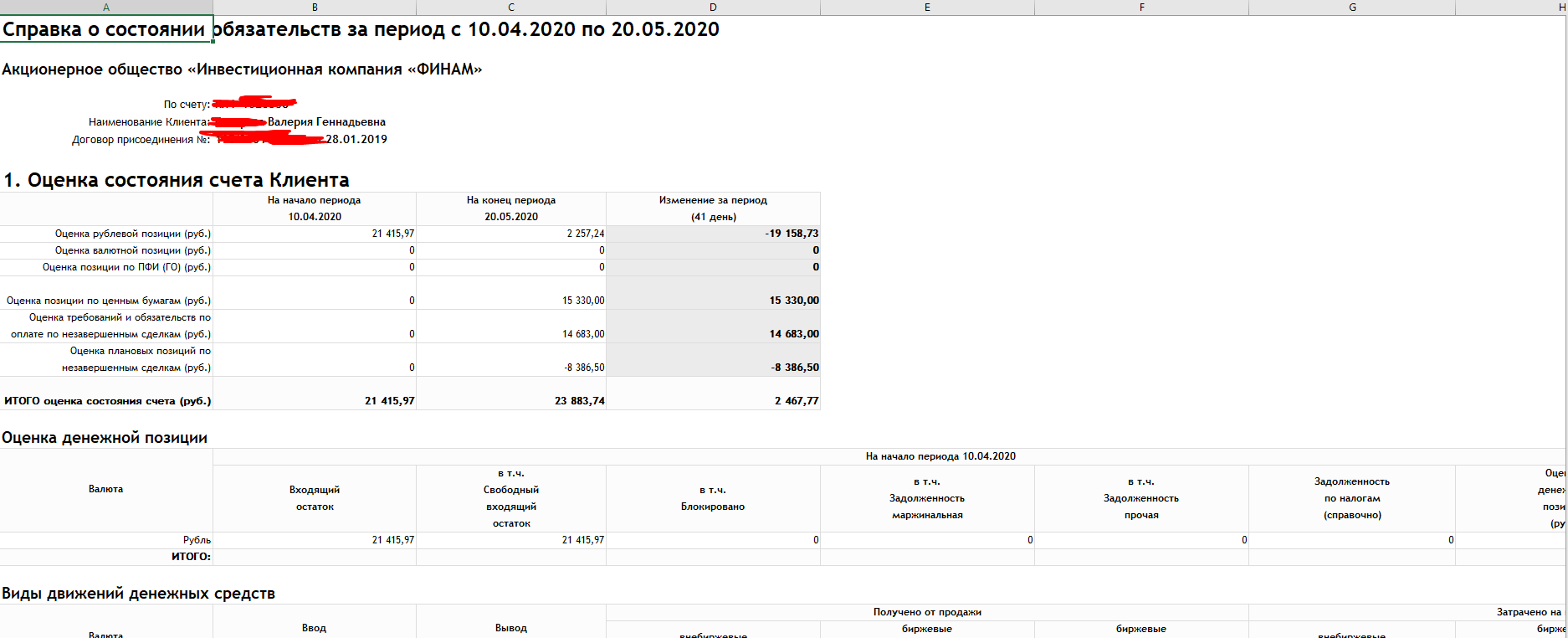Select column B header
The width and height of the screenshot is (1568, 638).
pos(315,7)
